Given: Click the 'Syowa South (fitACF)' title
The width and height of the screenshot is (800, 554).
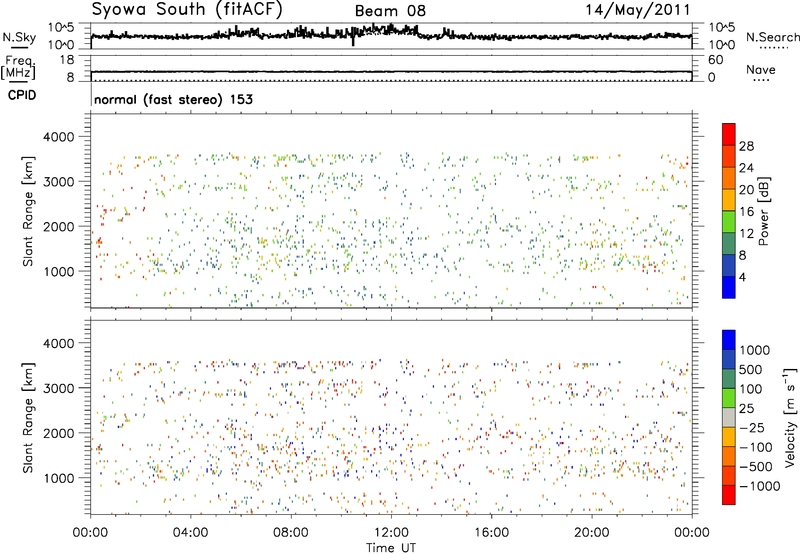Looking at the screenshot, I should (187, 9).
